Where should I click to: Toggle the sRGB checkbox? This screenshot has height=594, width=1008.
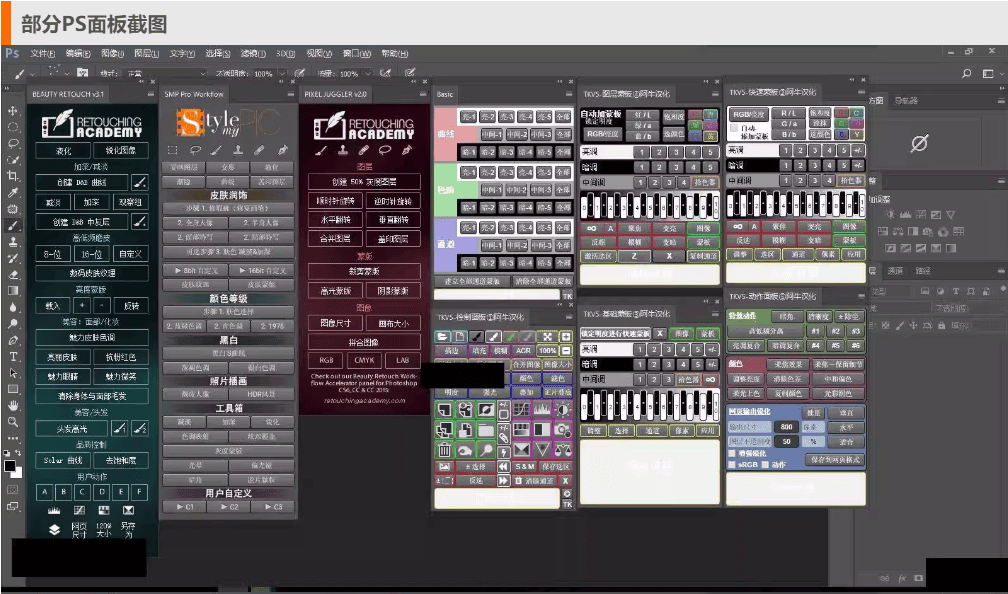732,465
